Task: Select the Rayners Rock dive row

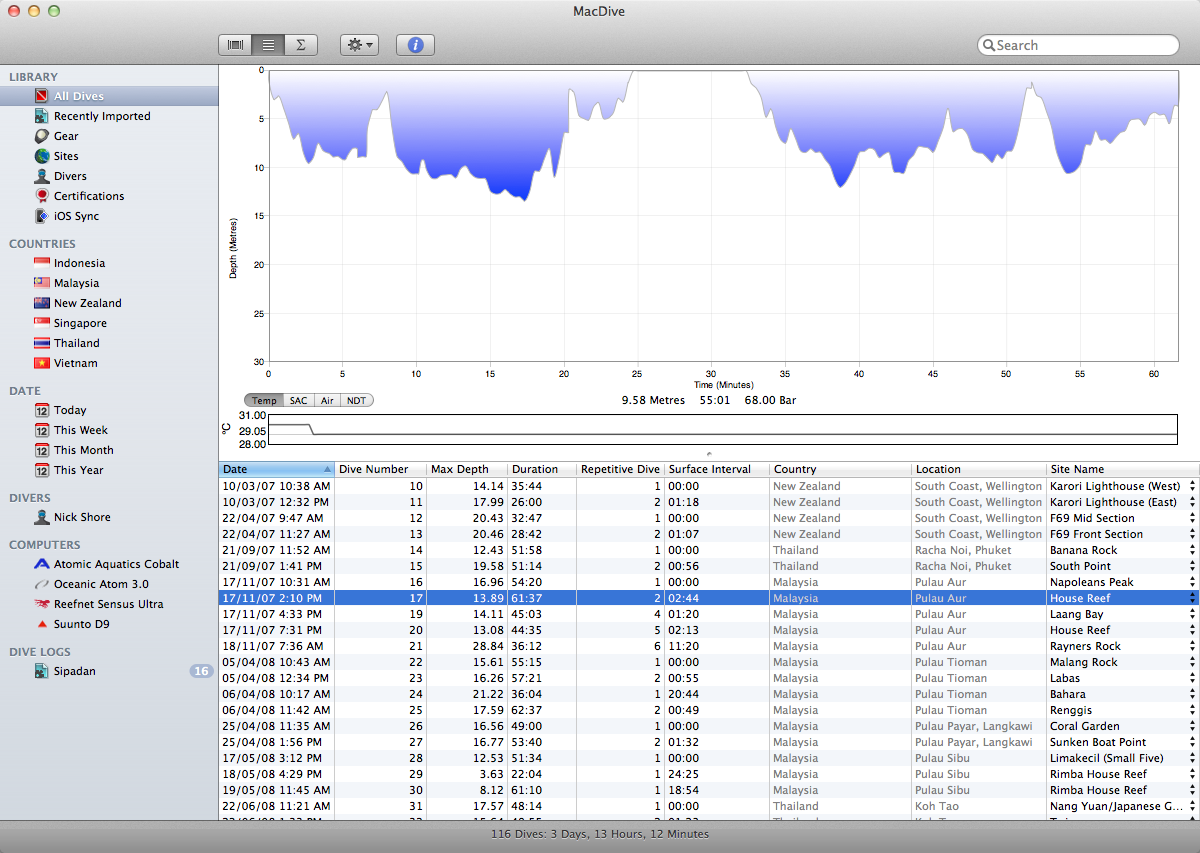Action: tap(700, 646)
